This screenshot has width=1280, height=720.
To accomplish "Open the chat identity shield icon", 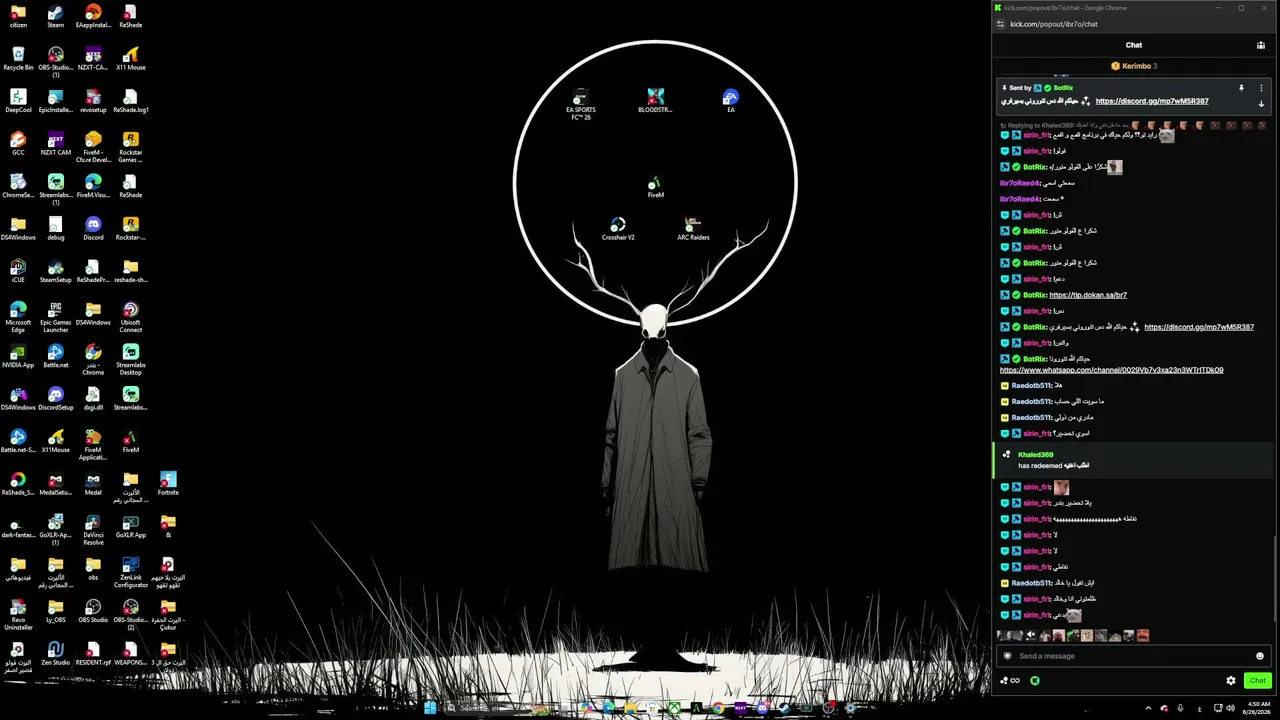I will pos(1007,656).
